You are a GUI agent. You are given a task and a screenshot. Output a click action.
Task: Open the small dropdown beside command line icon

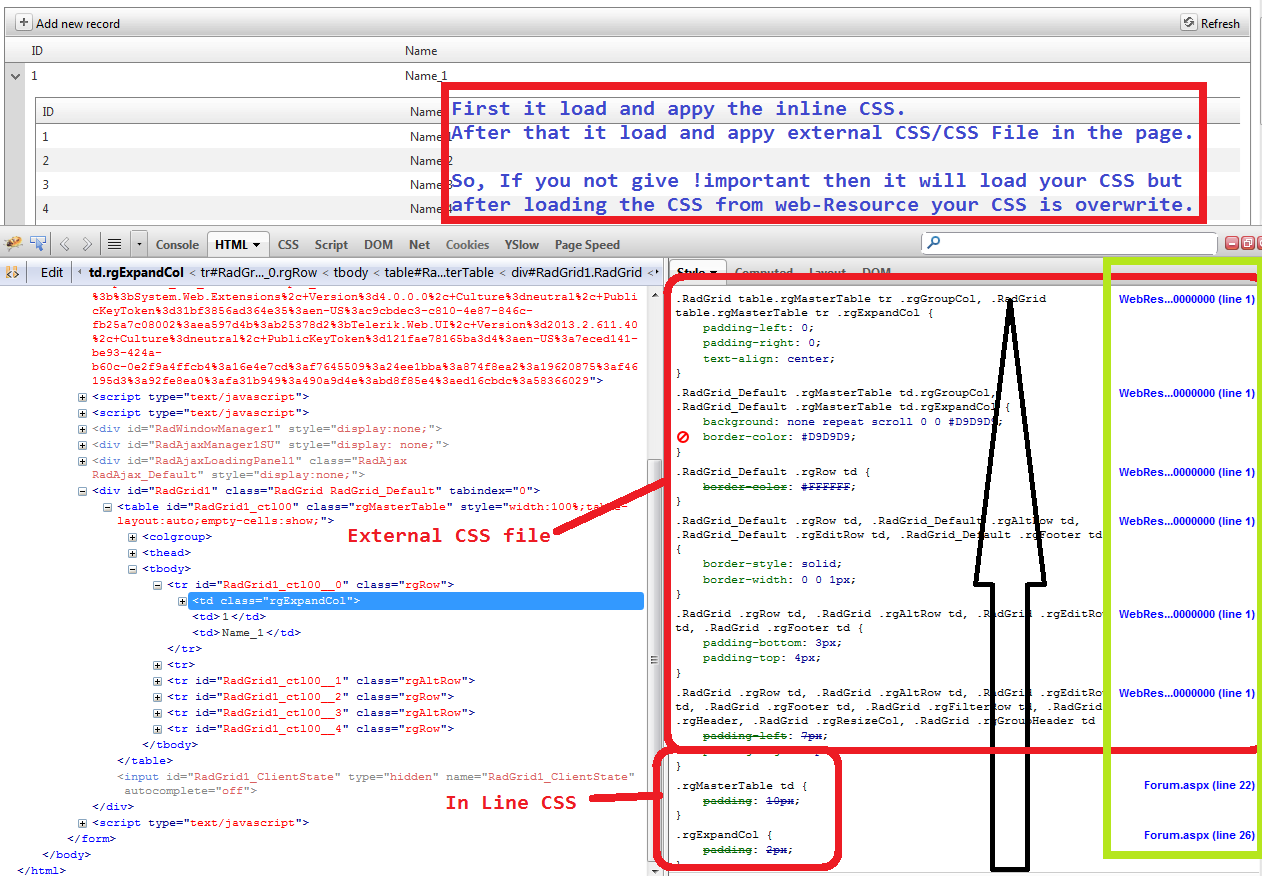[139, 243]
